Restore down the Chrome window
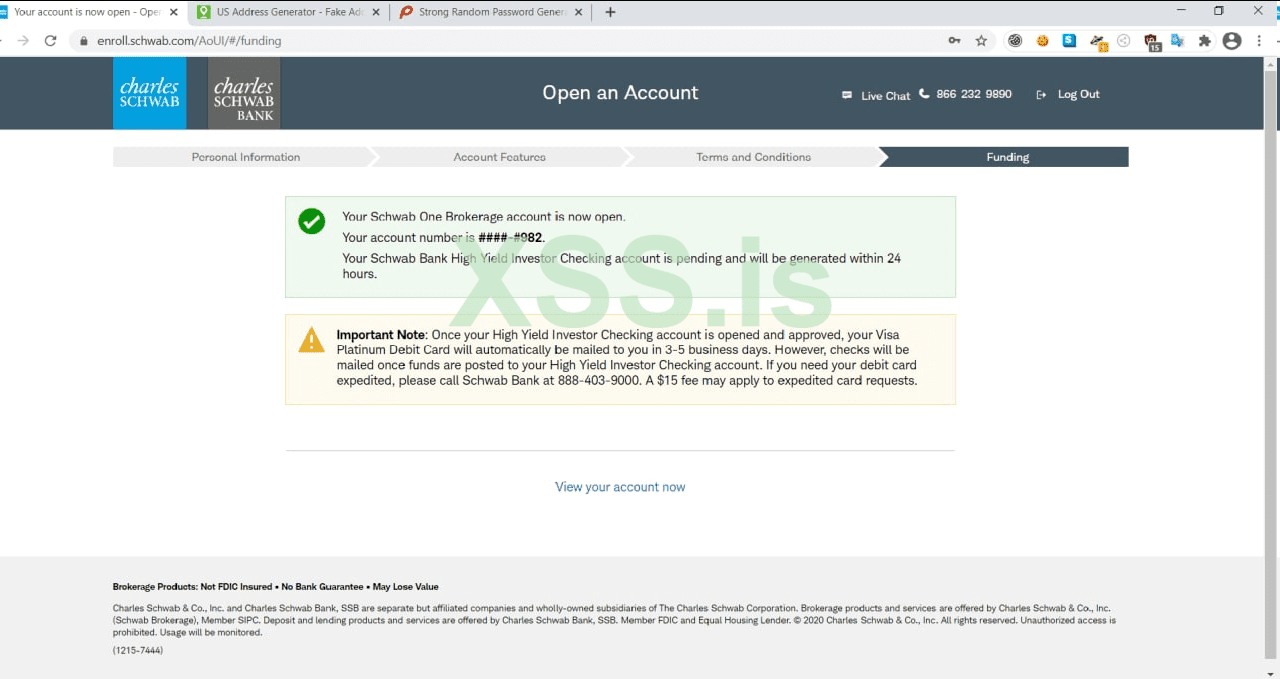This screenshot has height=679, width=1280. coord(1218,11)
